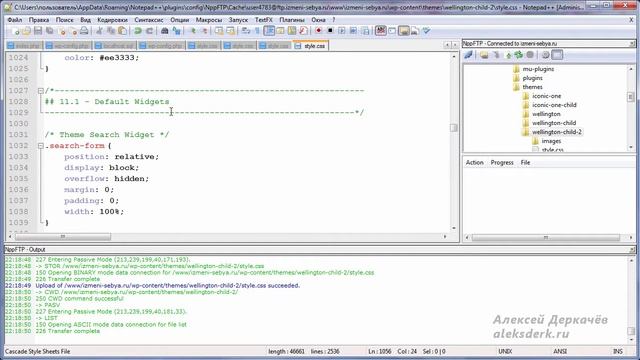The image size is (640, 360).
Task: Open the Кодировки menu
Action: click(x=112, y=20)
